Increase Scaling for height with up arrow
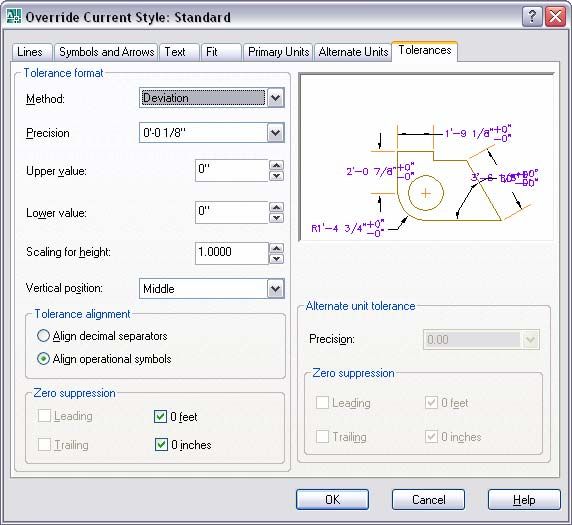 coord(277,248)
